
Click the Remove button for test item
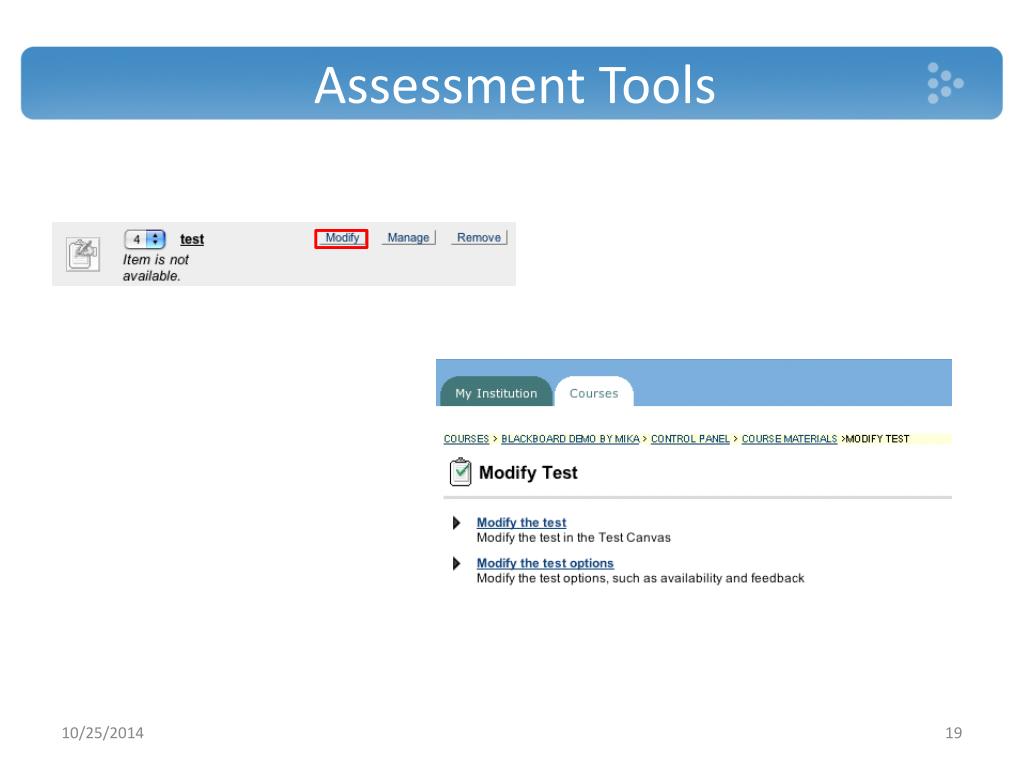(479, 238)
